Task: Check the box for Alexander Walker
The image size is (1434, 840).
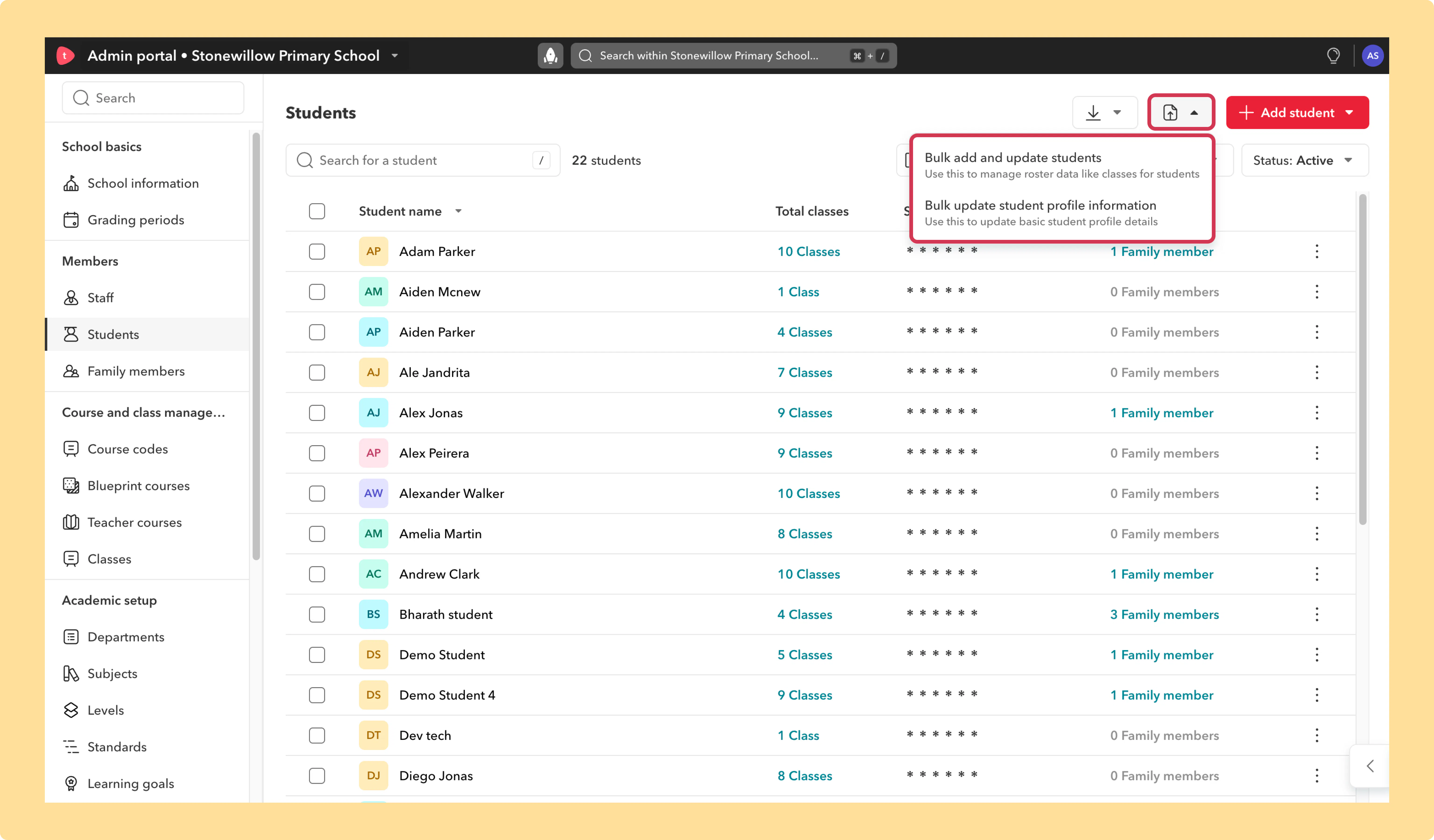Action: [317, 494]
